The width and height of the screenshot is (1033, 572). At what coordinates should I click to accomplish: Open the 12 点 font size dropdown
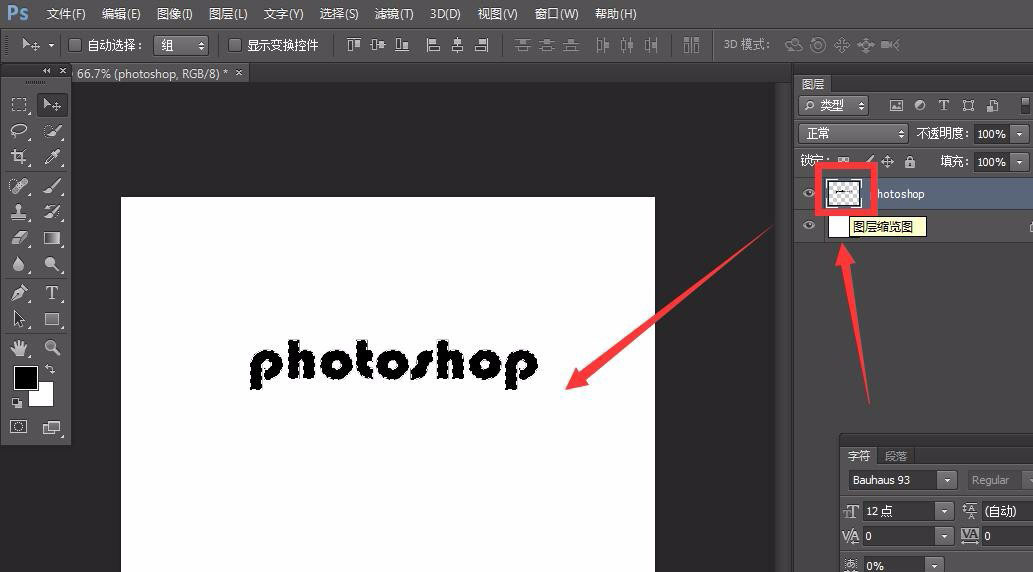point(944,511)
